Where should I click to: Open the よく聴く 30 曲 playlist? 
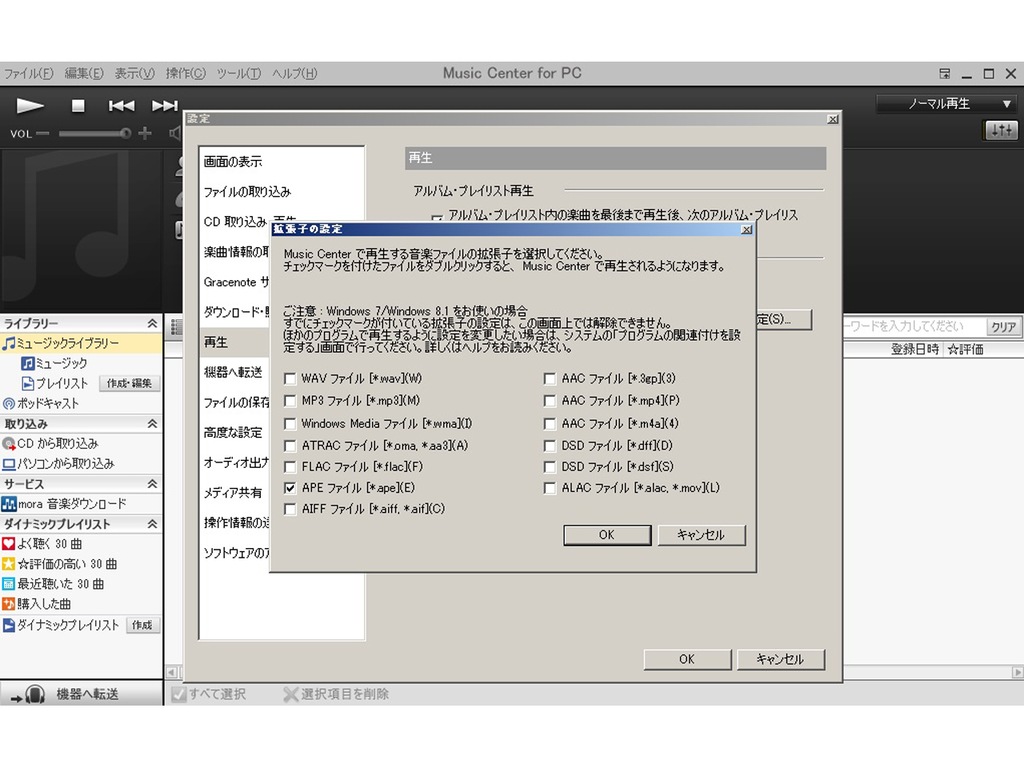[x=42, y=544]
